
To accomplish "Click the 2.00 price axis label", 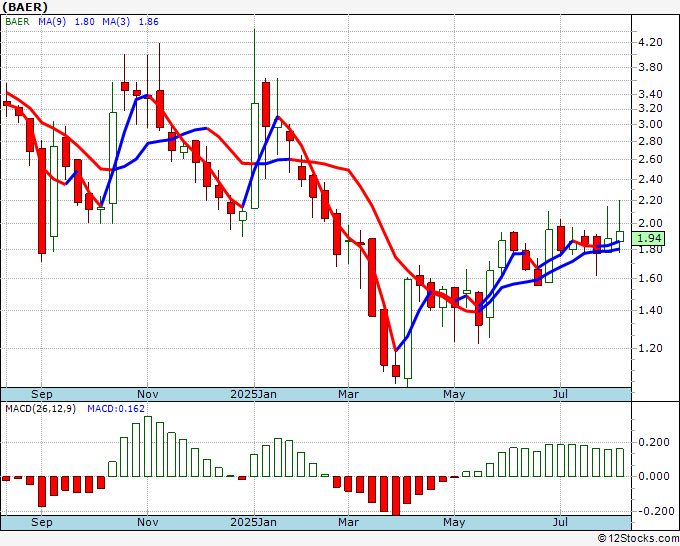I will 650,223.
